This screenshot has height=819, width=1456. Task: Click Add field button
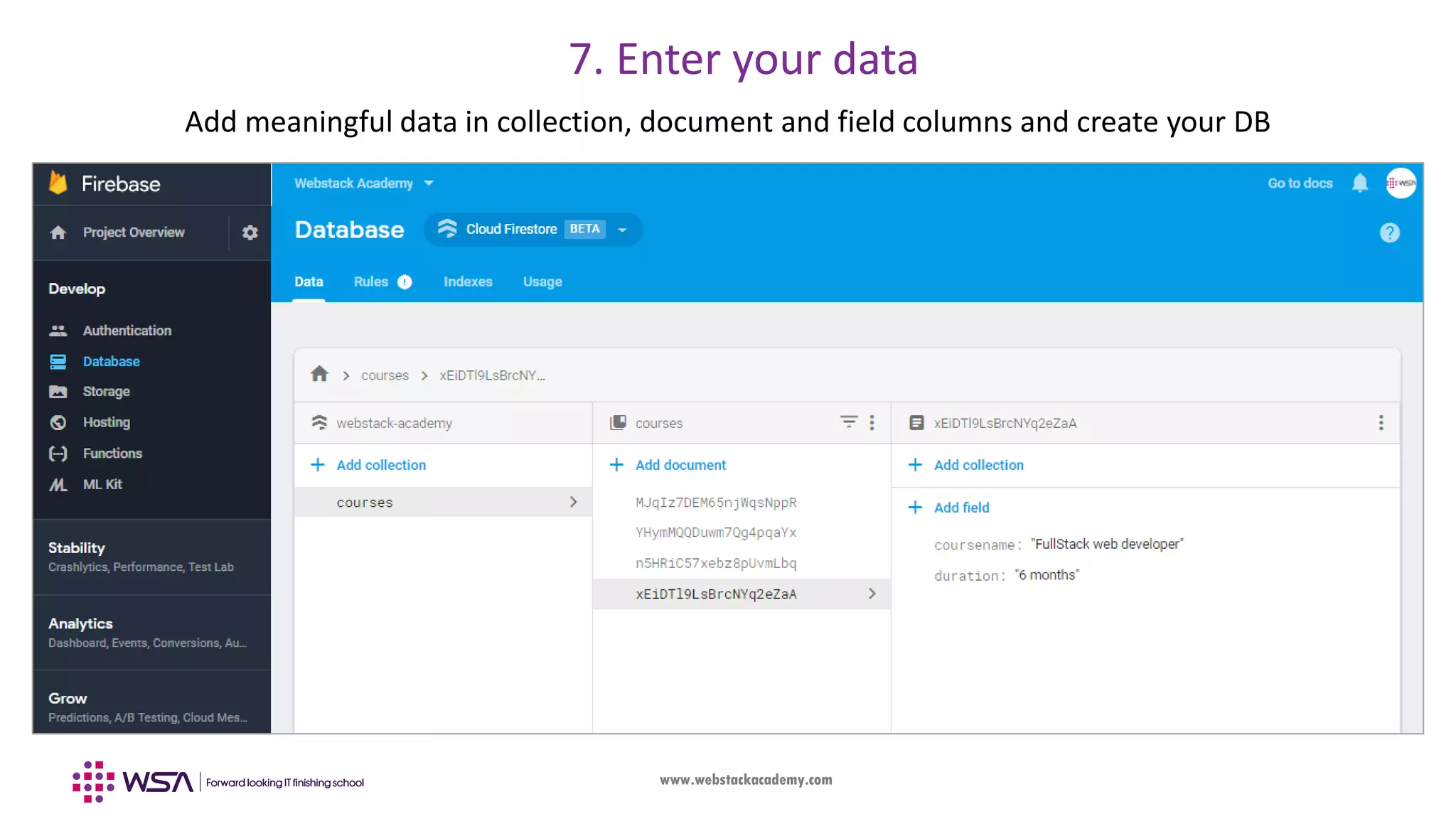[x=960, y=508]
